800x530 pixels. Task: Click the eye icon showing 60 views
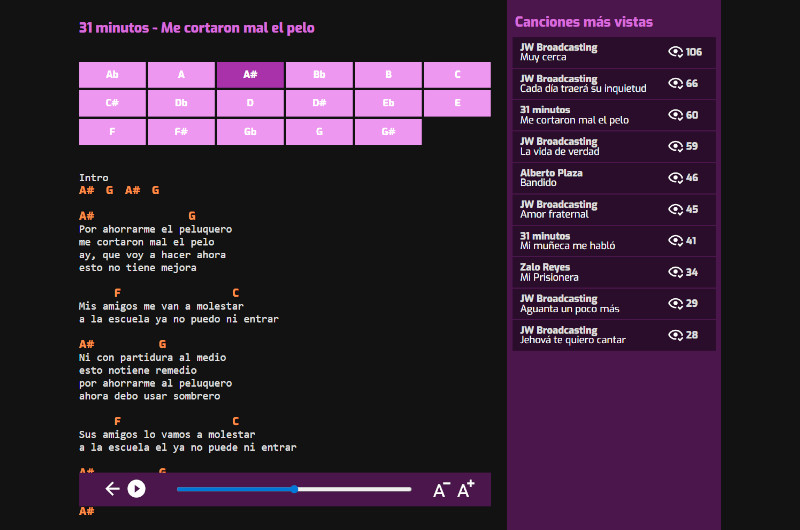pos(676,115)
